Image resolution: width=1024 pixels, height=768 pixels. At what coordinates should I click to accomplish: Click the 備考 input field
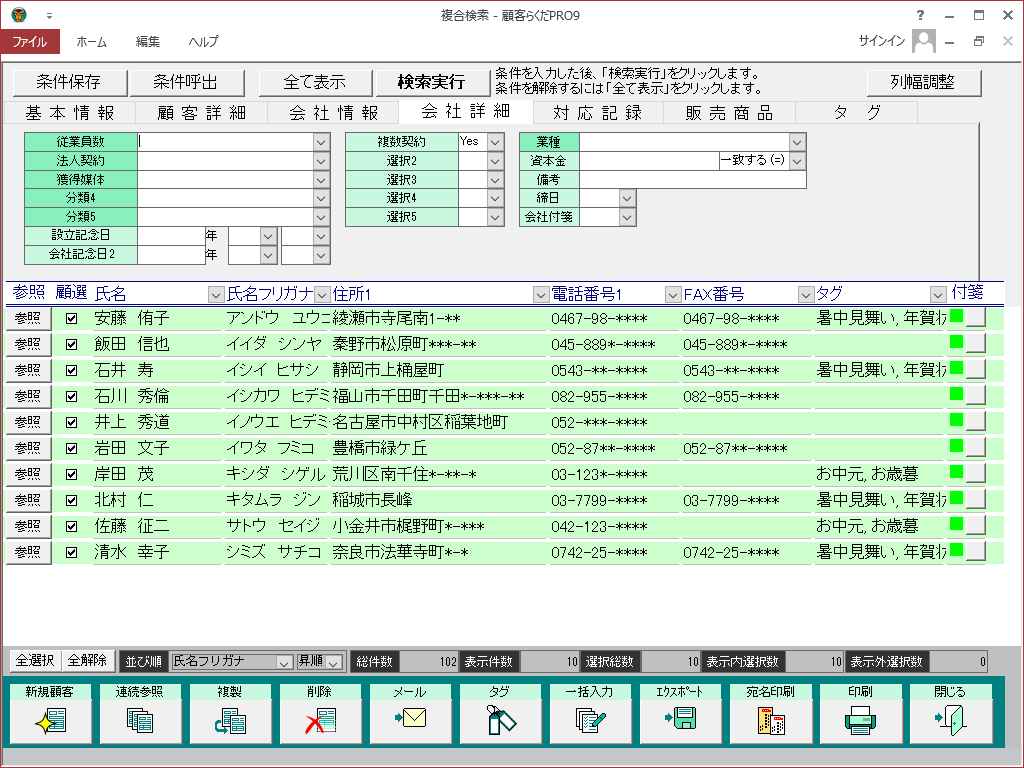pos(692,180)
